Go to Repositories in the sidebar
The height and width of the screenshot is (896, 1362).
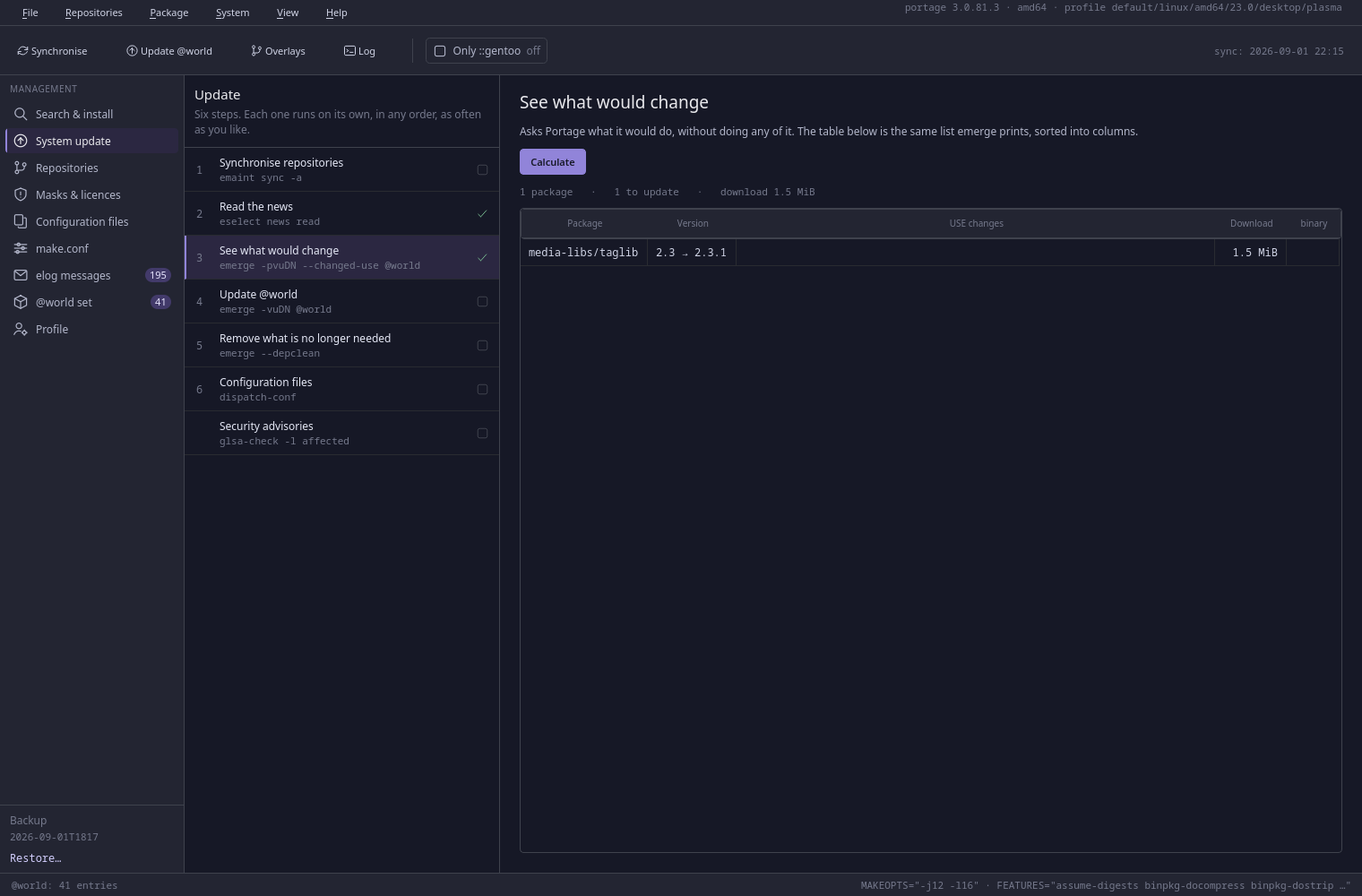(x=91, y=168)
